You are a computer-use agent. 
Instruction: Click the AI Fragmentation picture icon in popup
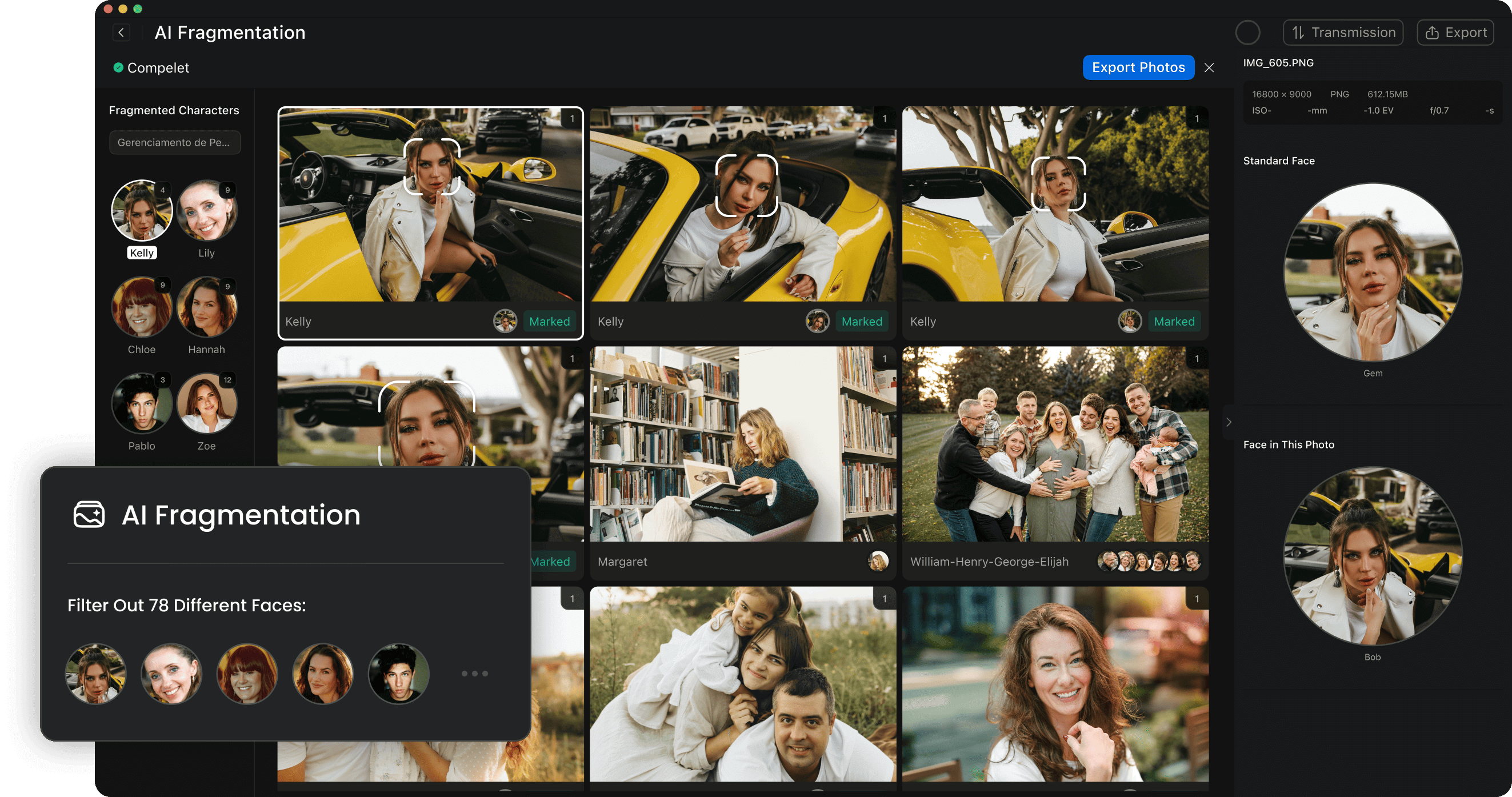[x=89, y=515]
